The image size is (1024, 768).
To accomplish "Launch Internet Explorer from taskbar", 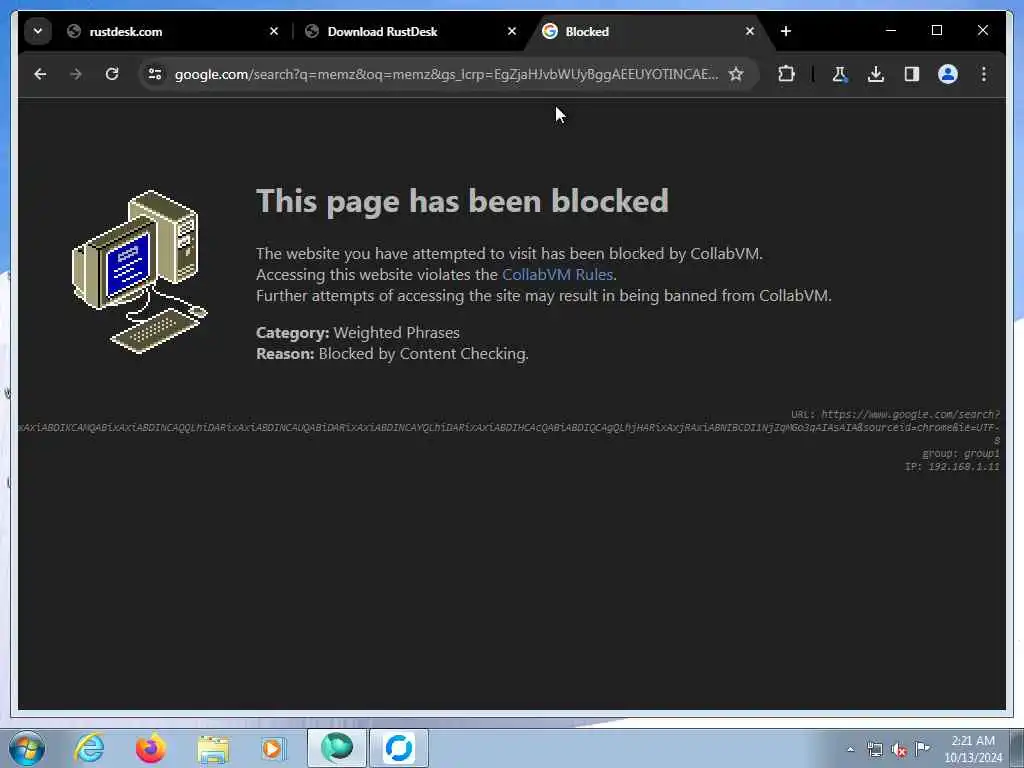I will (x=89, y=748).
